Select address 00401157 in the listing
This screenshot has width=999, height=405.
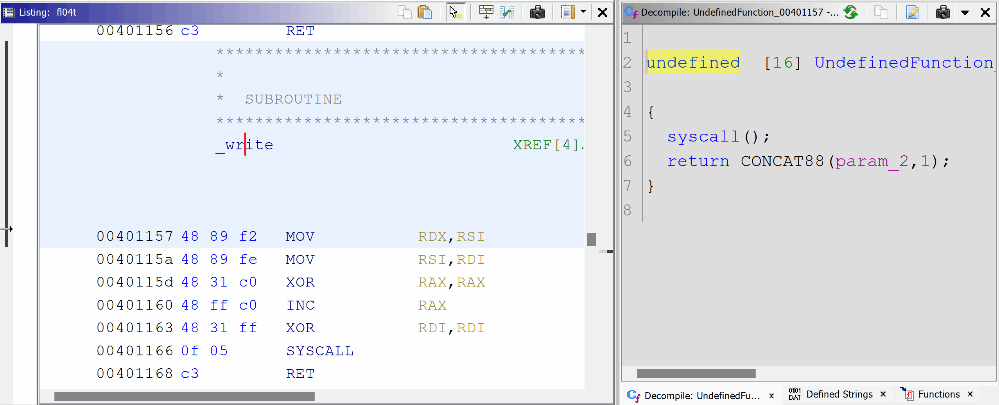134,237
